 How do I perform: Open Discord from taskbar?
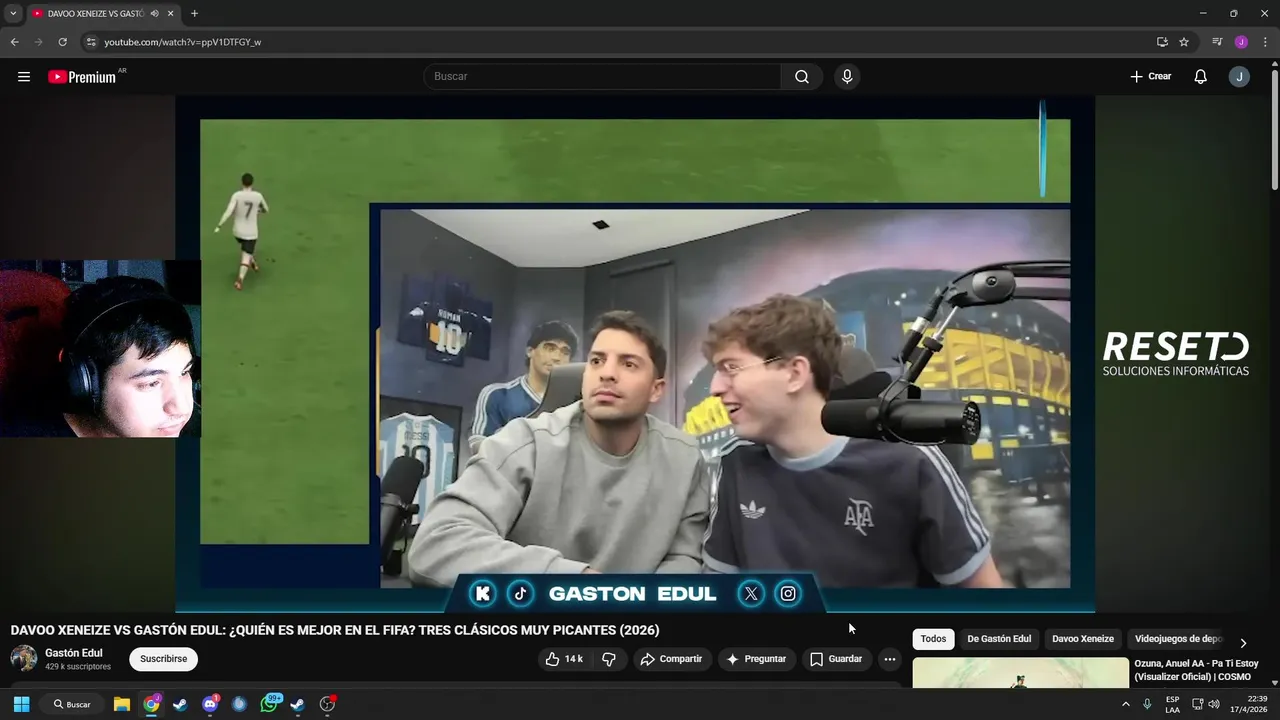[x=210, y=704]
